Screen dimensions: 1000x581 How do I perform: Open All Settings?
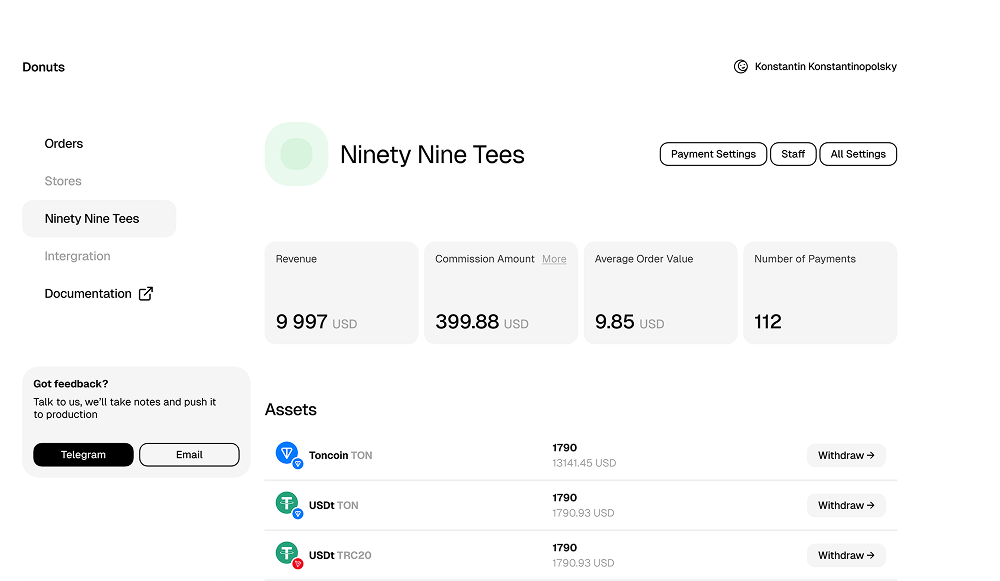click(858, 154)
